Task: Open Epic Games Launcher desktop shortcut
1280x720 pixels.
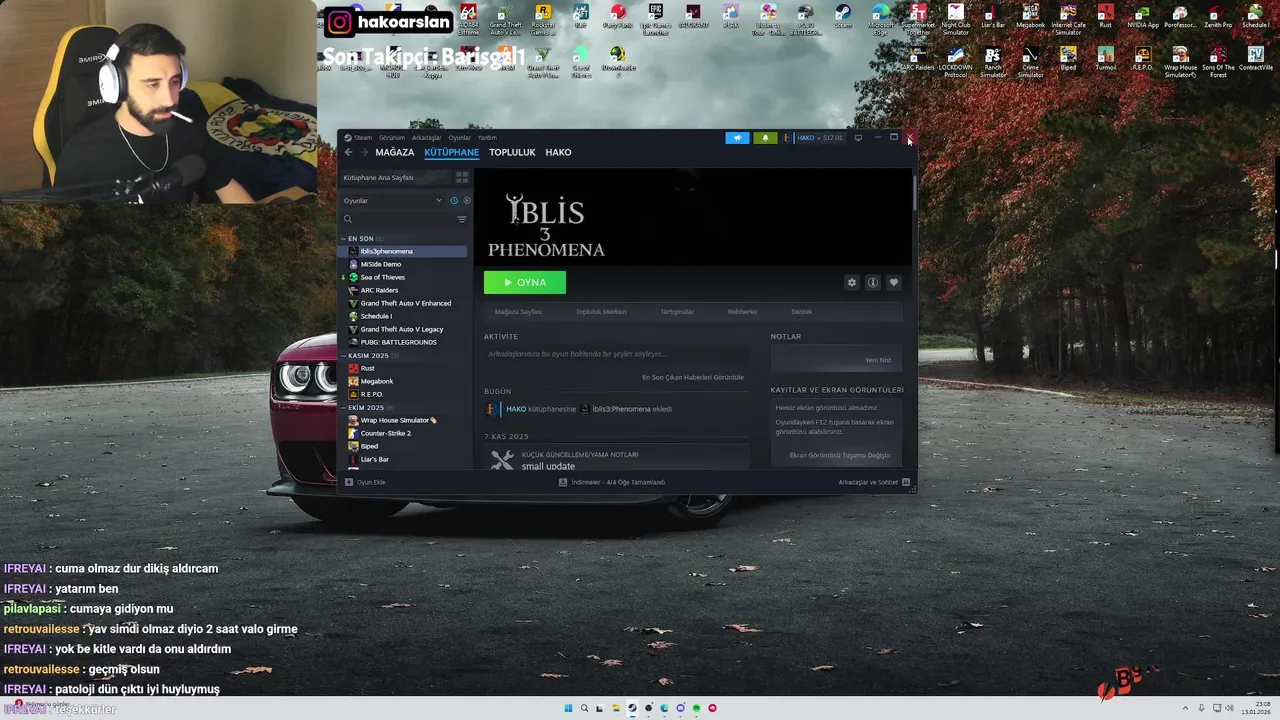Action: pyautogui.click(x=655, y=19)
